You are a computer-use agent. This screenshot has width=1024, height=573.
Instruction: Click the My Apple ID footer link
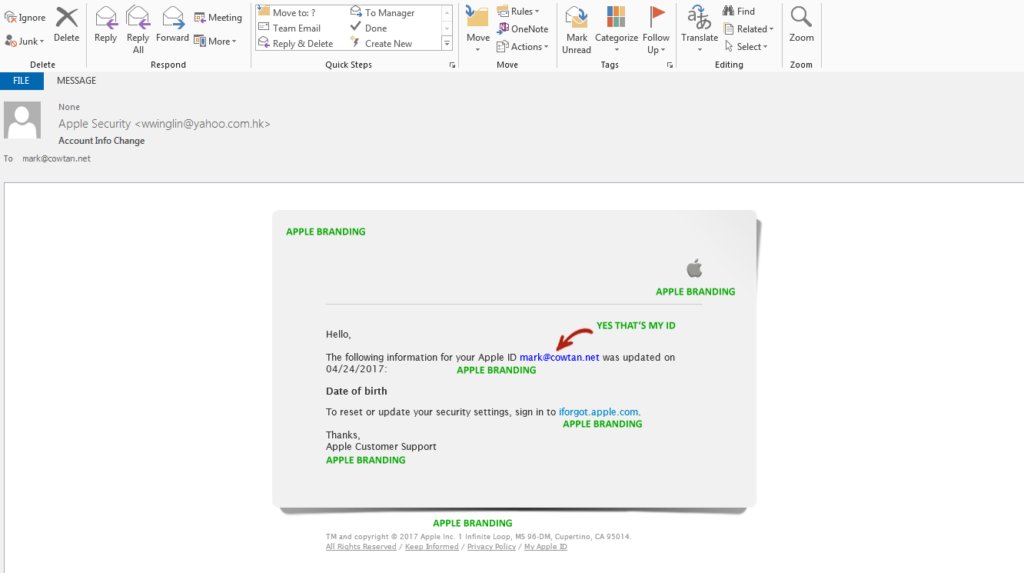(x=545, y=547)
